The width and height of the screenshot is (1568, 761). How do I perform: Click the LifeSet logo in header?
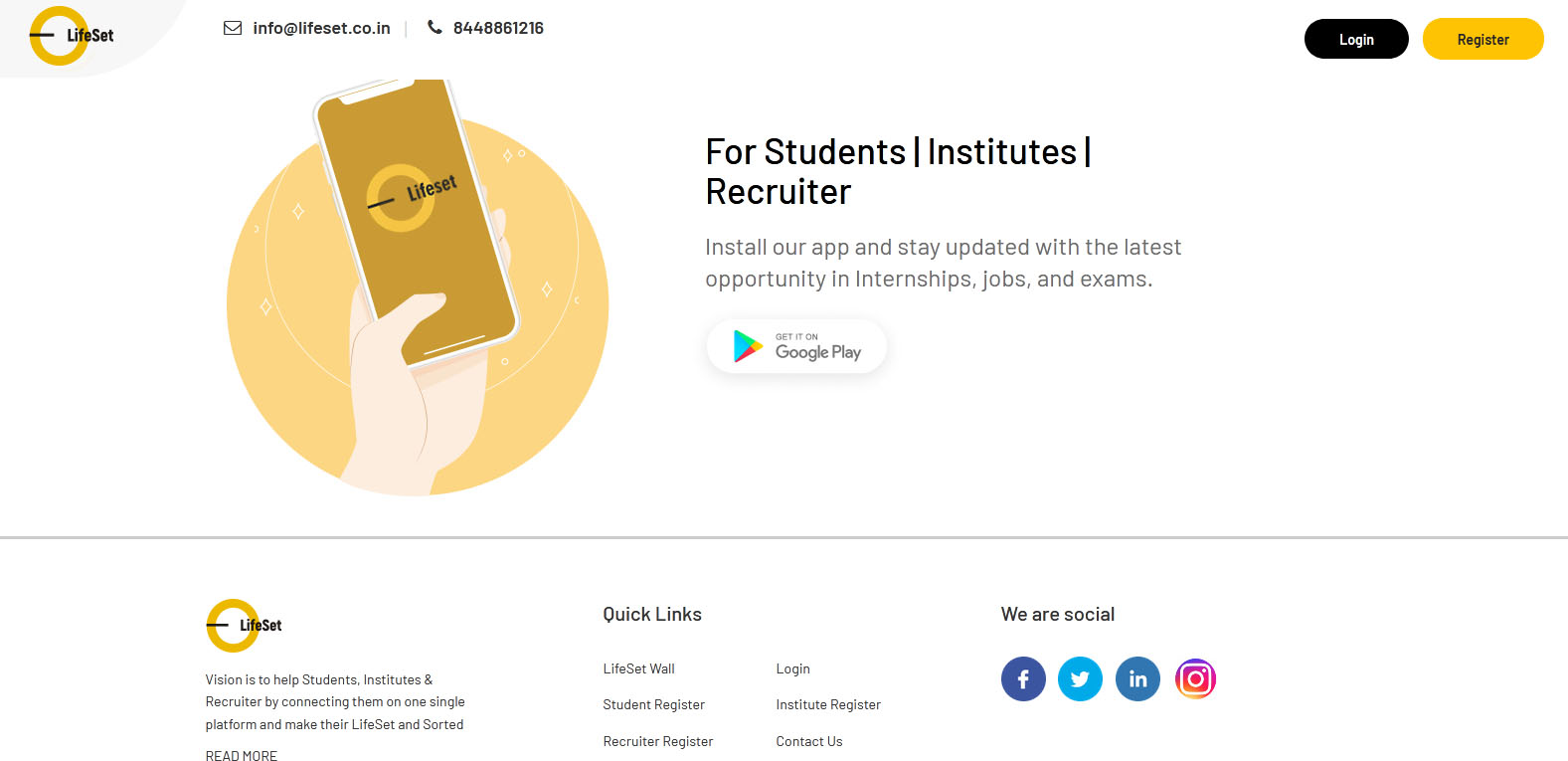pos(72,36)
